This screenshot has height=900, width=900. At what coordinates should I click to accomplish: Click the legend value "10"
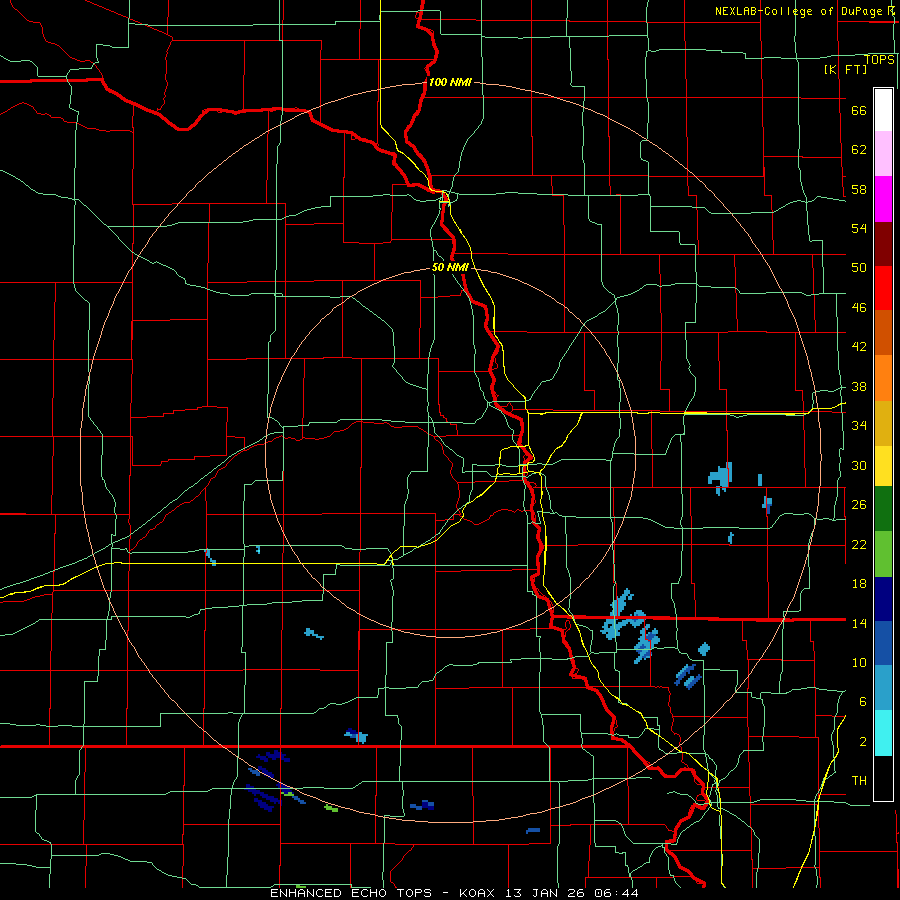pyautogui.click(x=859, y=663)
